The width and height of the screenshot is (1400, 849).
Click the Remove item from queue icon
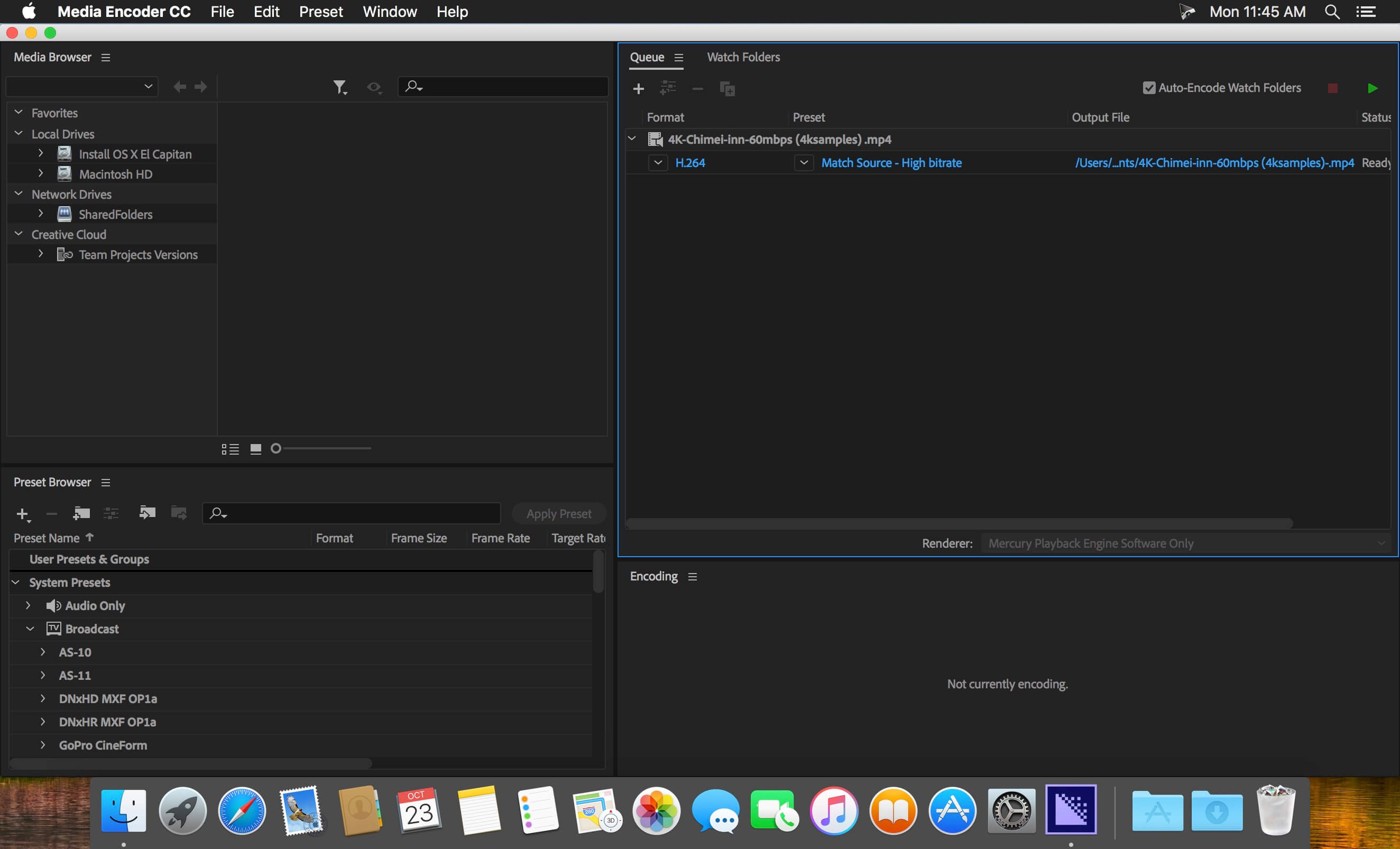[698, 88]
